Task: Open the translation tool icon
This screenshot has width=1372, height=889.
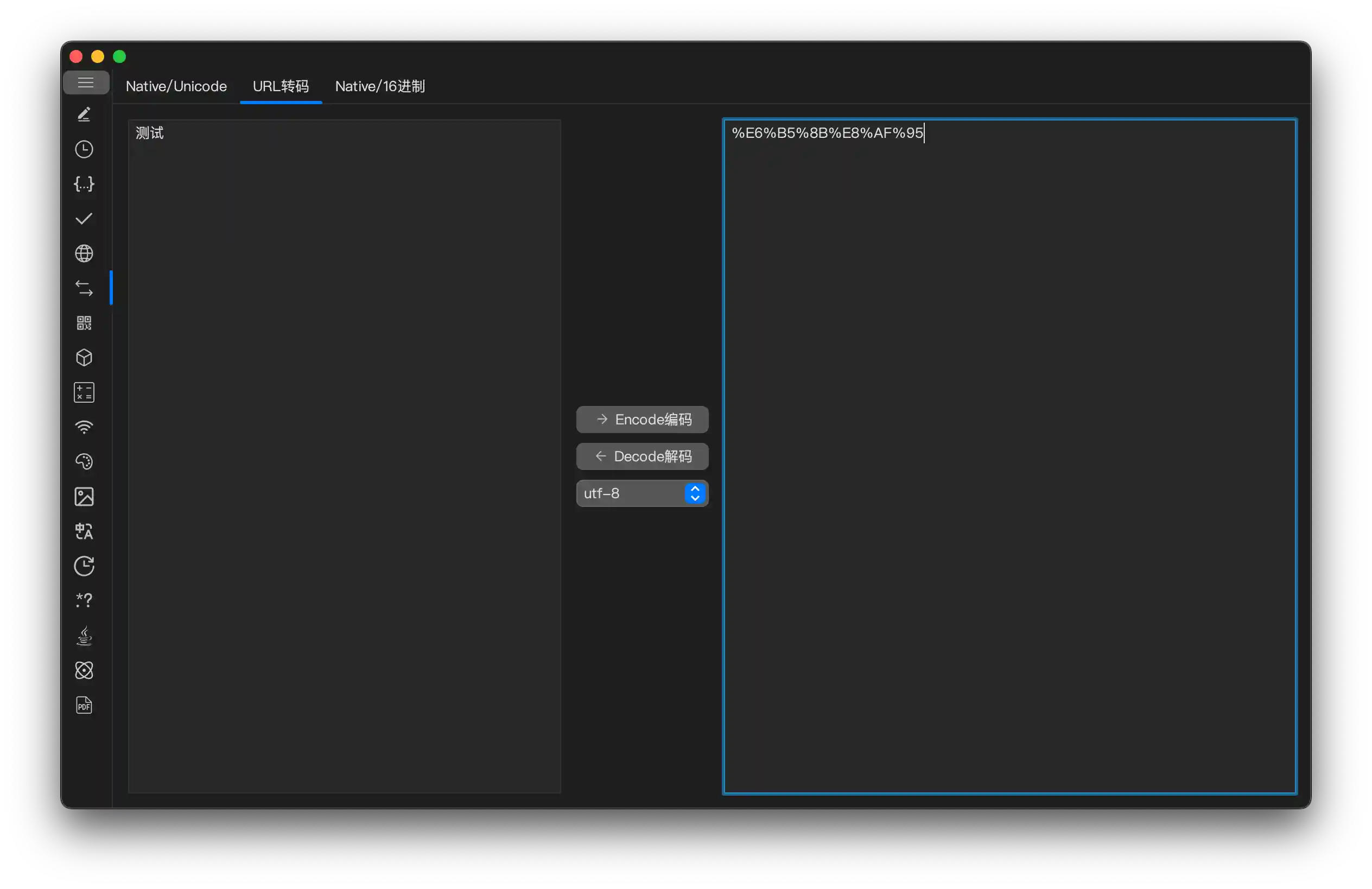Action: click(x=84, y=531)
